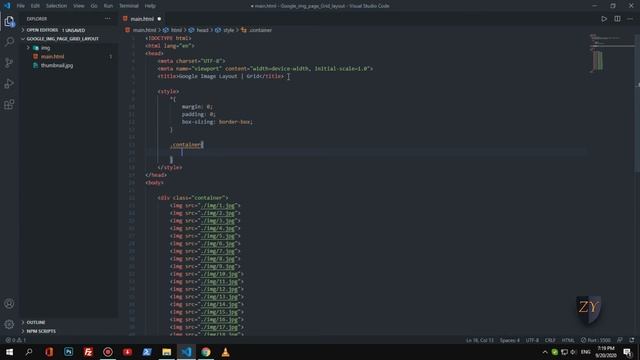The image size is (640, 360).
Task: Click the head breadcrumb segment
Action: coord(202,30)
